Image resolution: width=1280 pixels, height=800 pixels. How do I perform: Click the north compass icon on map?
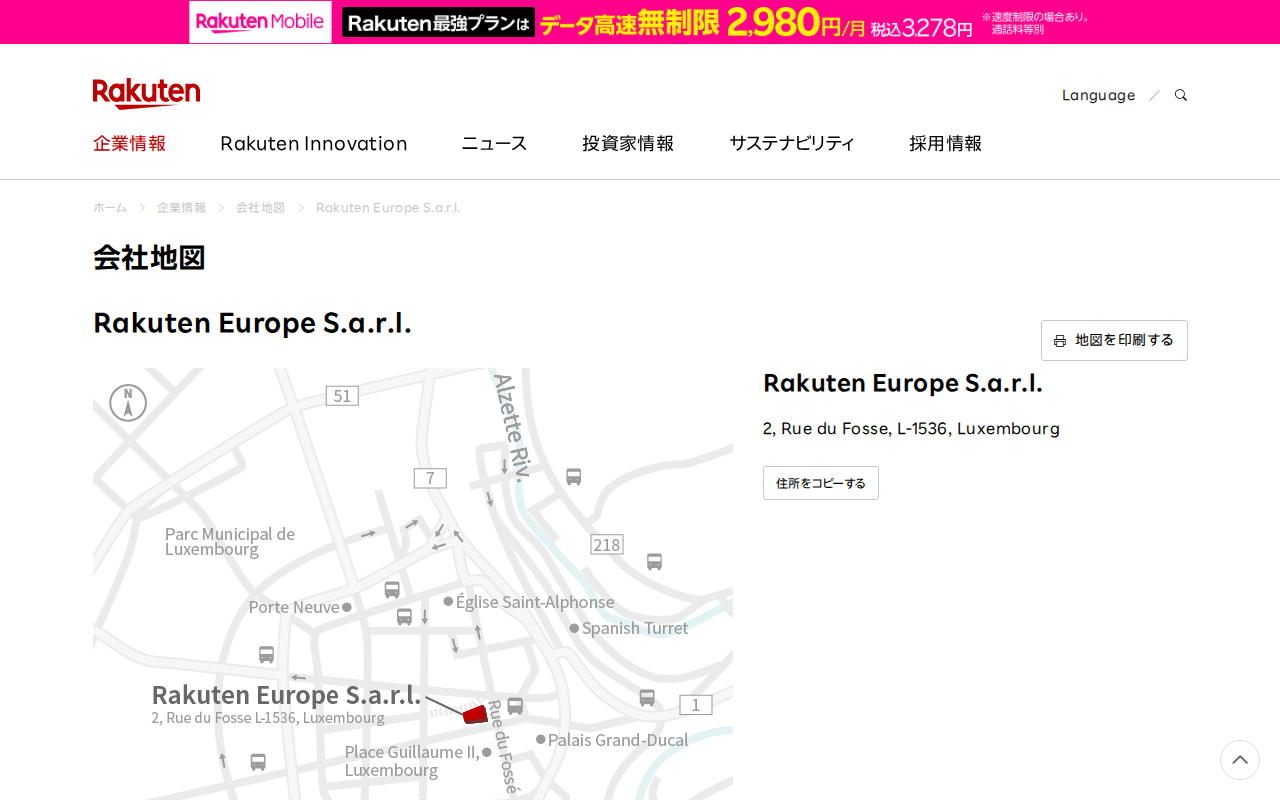[128, 403]
